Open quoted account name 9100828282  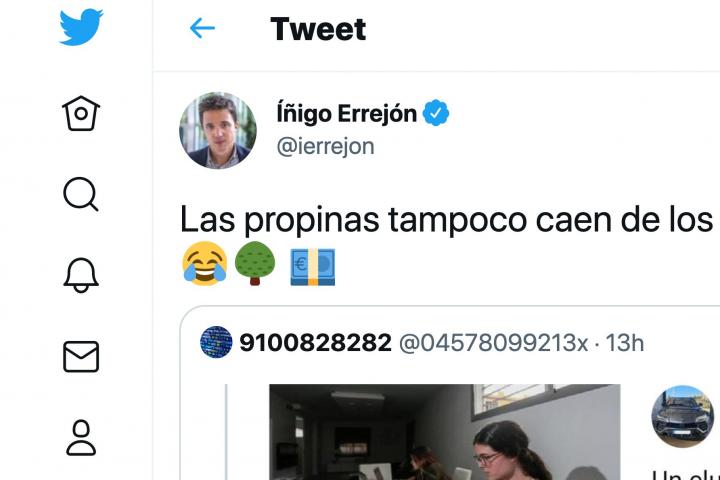pos(315,343)
